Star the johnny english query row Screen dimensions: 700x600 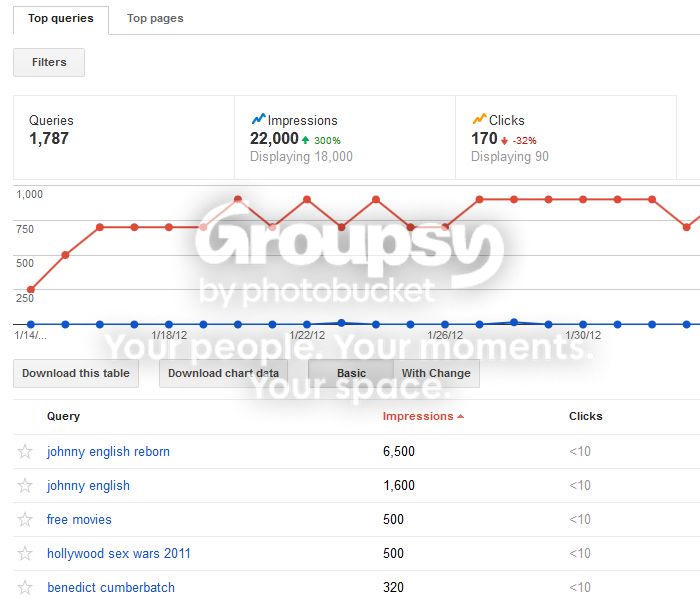click(x=25, y=485)
